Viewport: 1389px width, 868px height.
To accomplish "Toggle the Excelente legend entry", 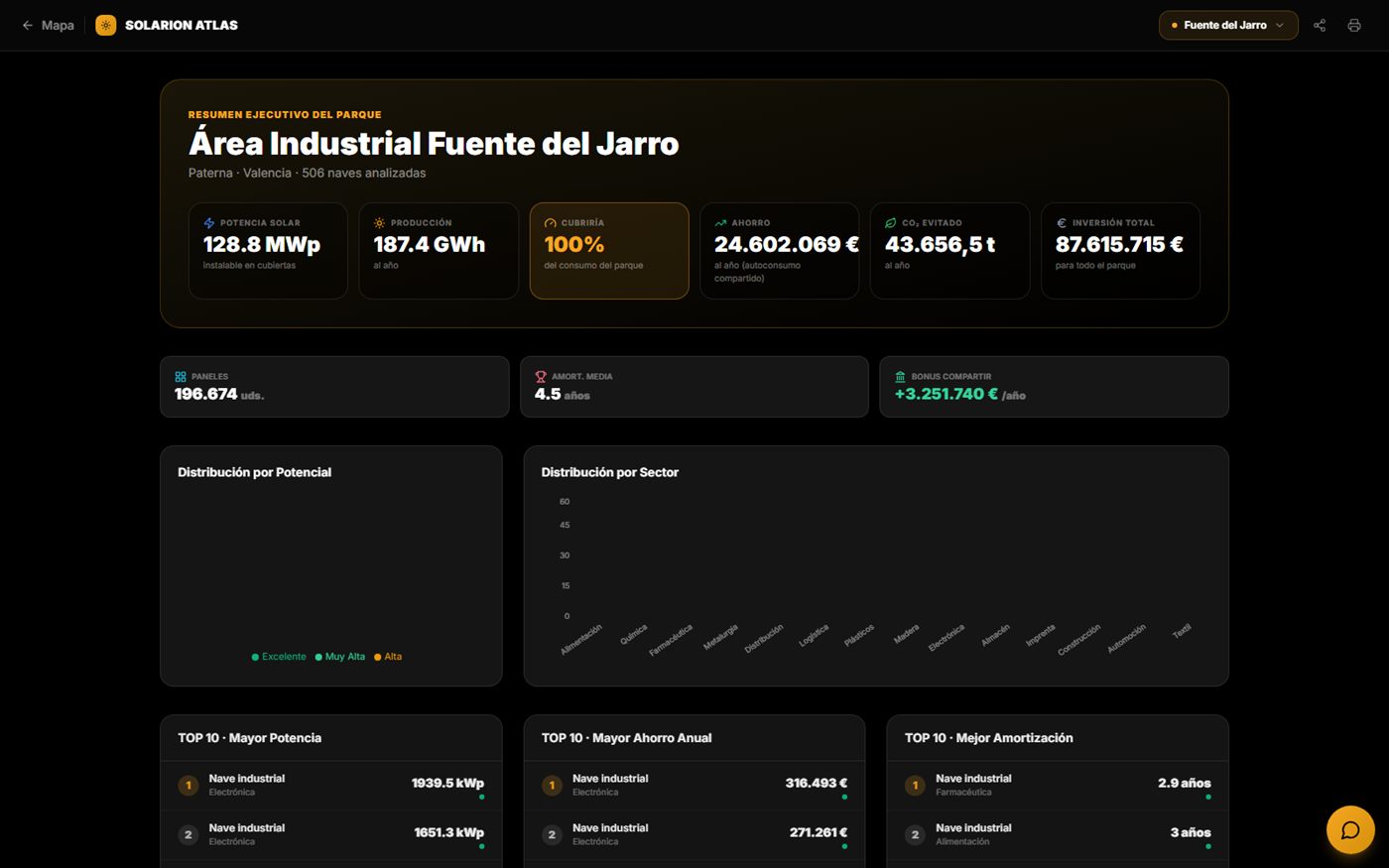I will pyautogui.click(x=279, y=657).
